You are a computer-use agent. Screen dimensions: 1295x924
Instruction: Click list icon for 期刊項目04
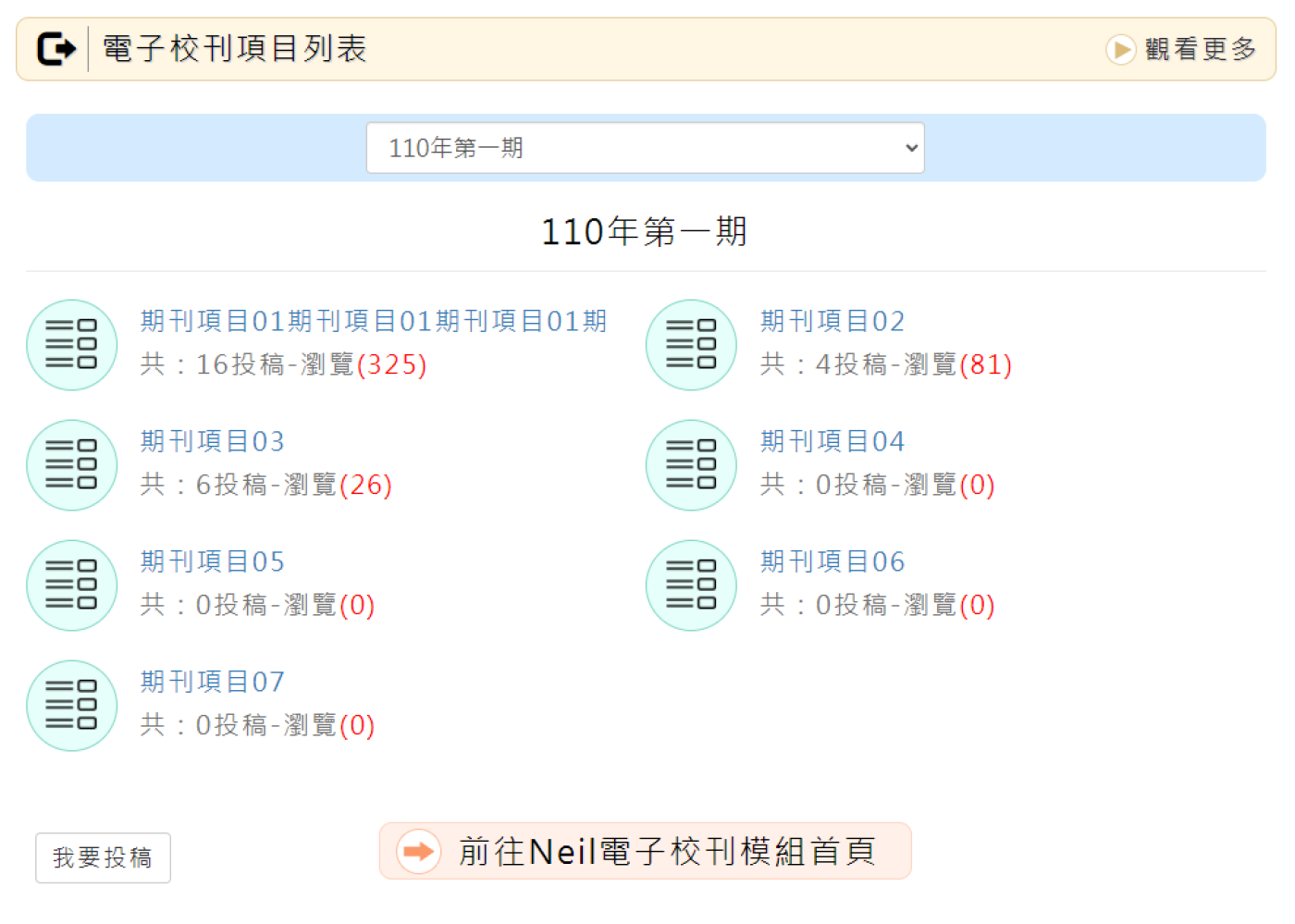coord(691,465)
